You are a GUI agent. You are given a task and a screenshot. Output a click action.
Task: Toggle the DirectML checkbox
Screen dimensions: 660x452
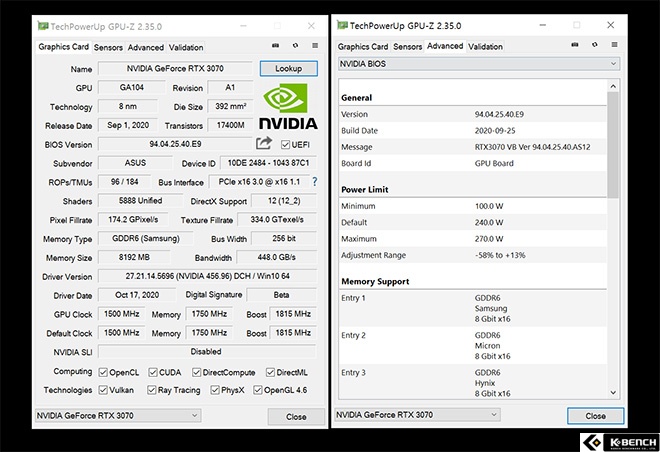[270, 372]
